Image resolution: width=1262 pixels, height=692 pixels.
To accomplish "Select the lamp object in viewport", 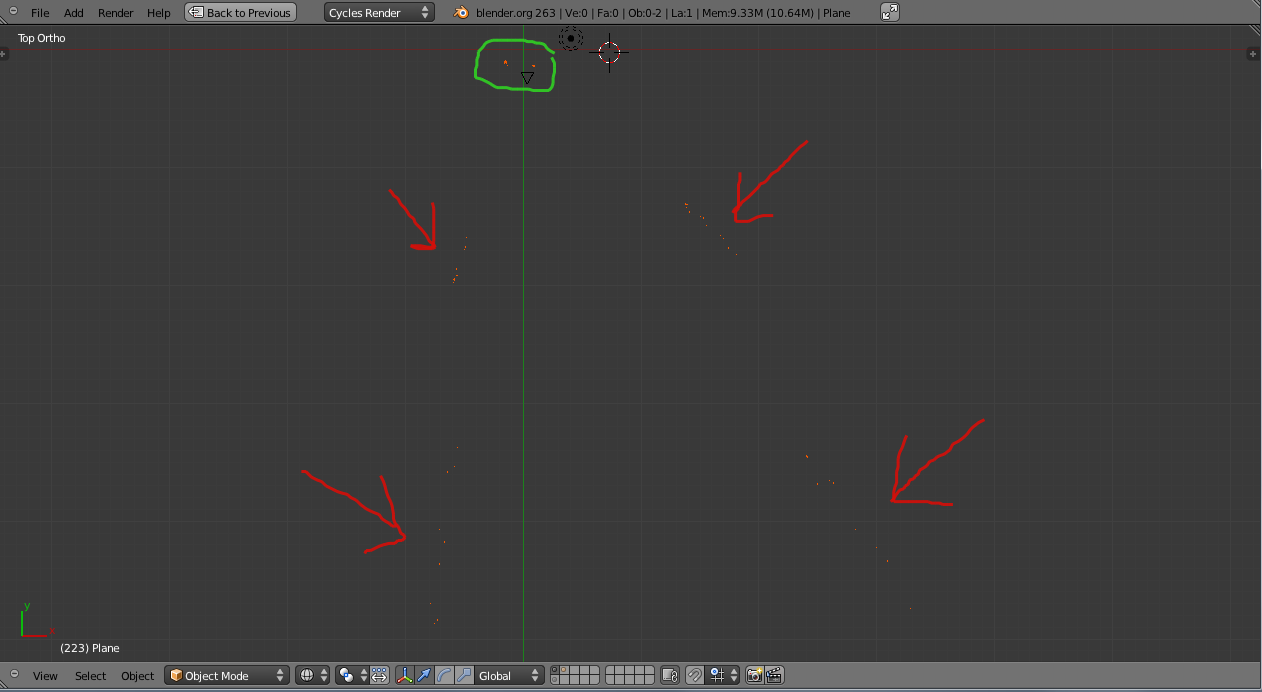I will 570,39.
